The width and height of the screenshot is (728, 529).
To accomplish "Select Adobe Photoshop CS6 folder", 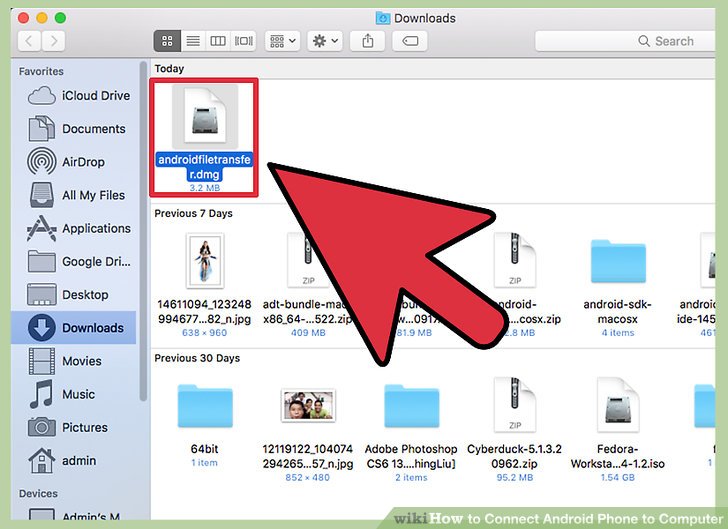I will (411, 406).
